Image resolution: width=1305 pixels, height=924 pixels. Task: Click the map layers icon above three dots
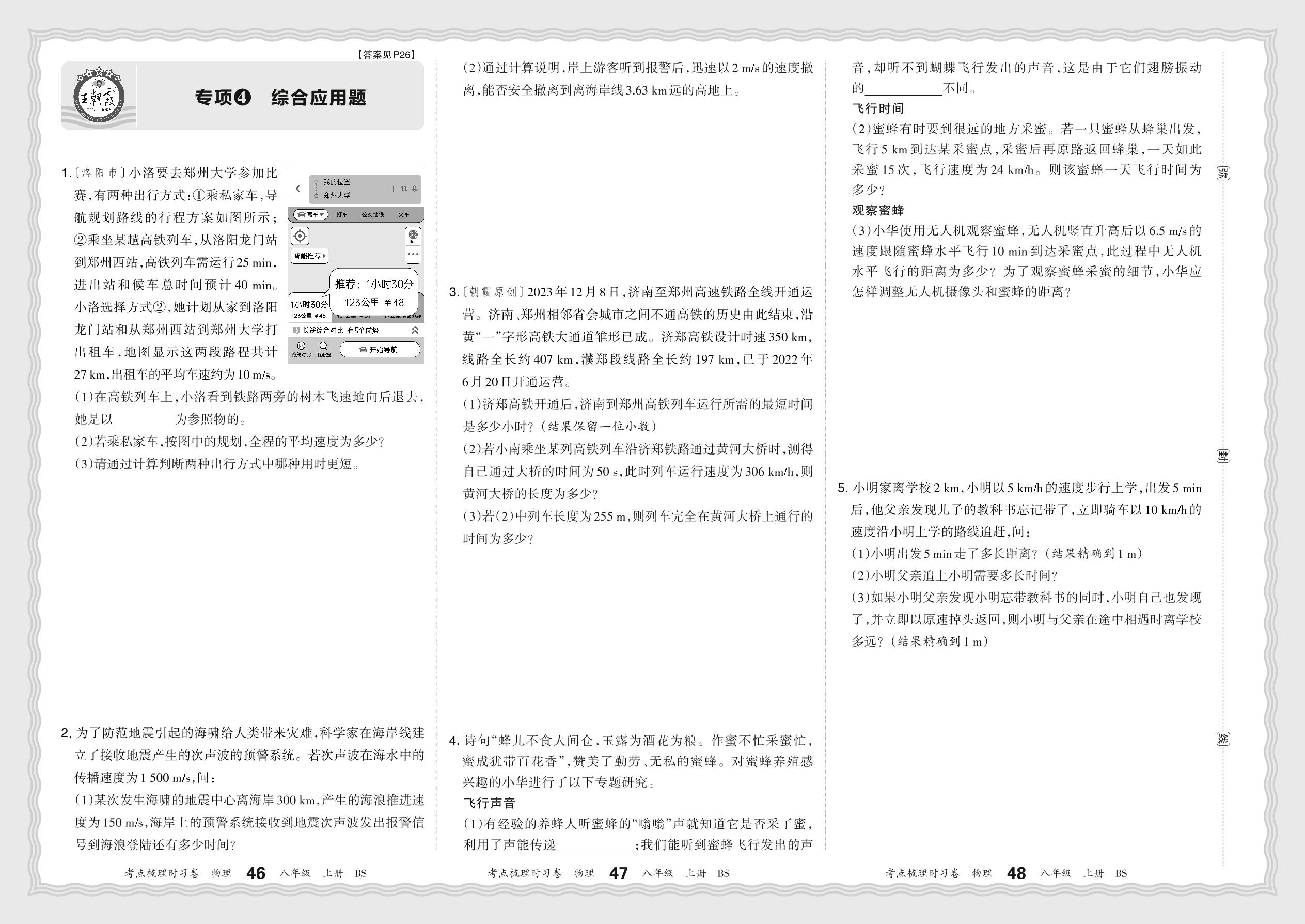coord(413,235)
